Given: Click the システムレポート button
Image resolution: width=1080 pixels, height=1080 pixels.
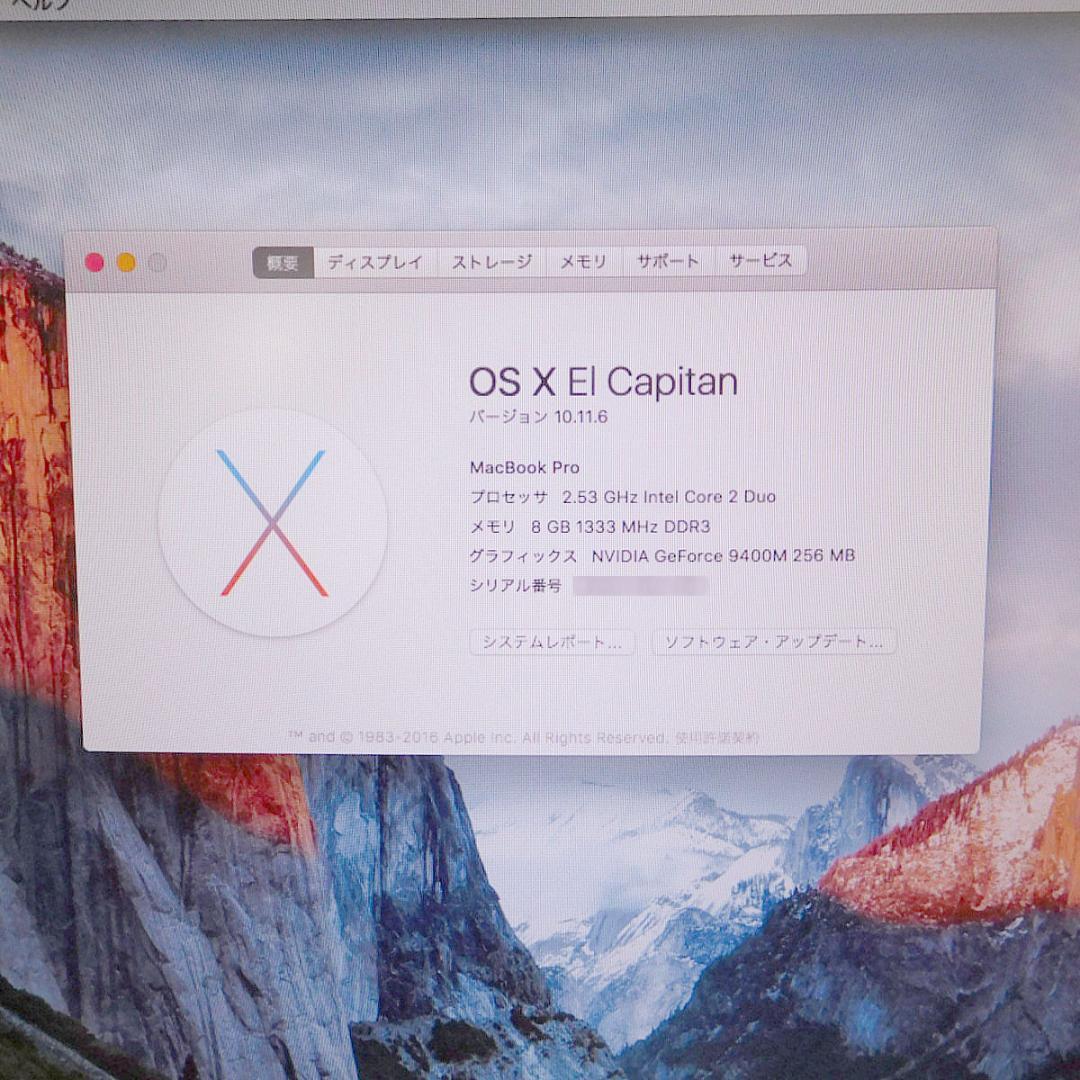Looking at the screenshot, I should [552, 642].
